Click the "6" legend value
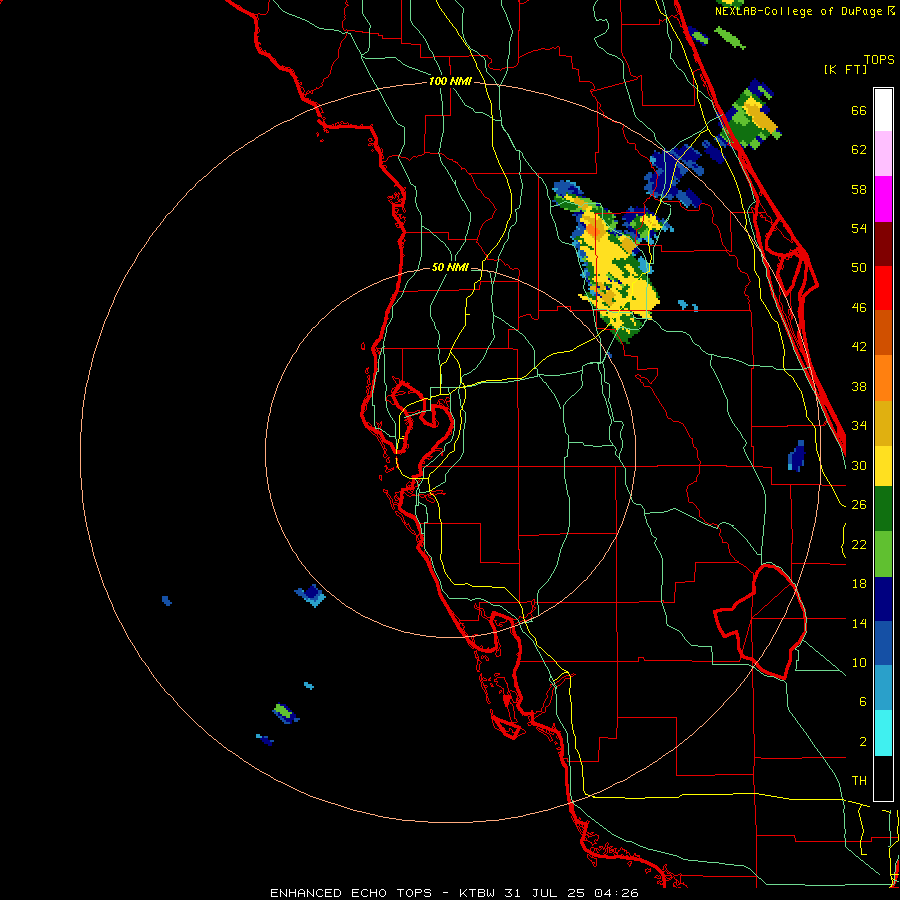900x900 pixels. click(863, 702)
